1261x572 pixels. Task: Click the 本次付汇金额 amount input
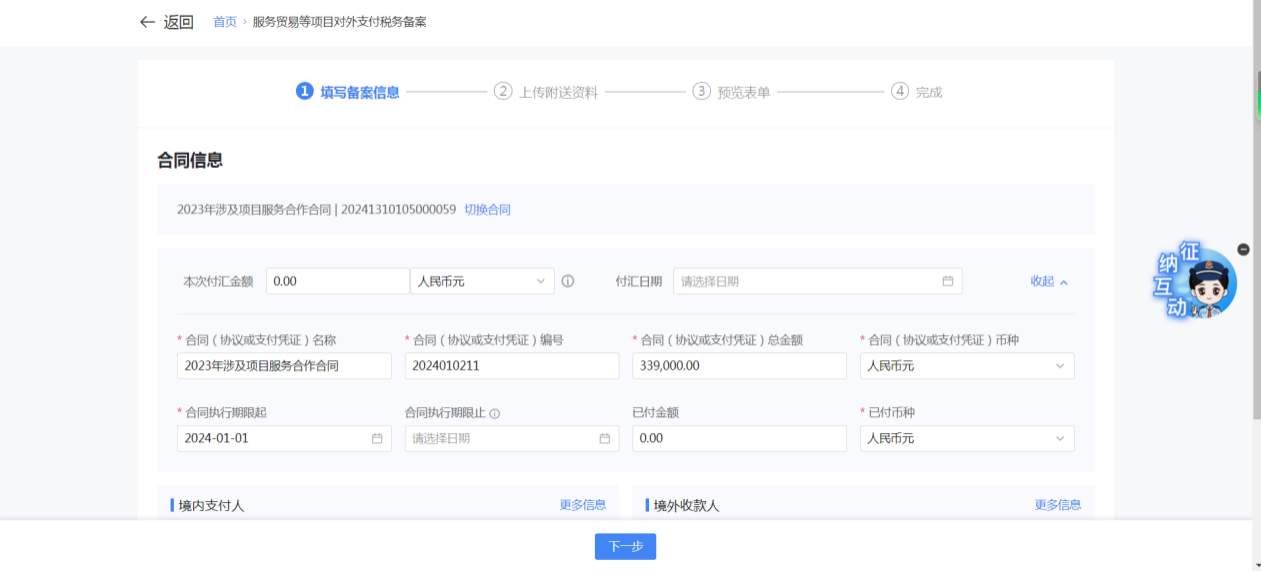[337, 282]
